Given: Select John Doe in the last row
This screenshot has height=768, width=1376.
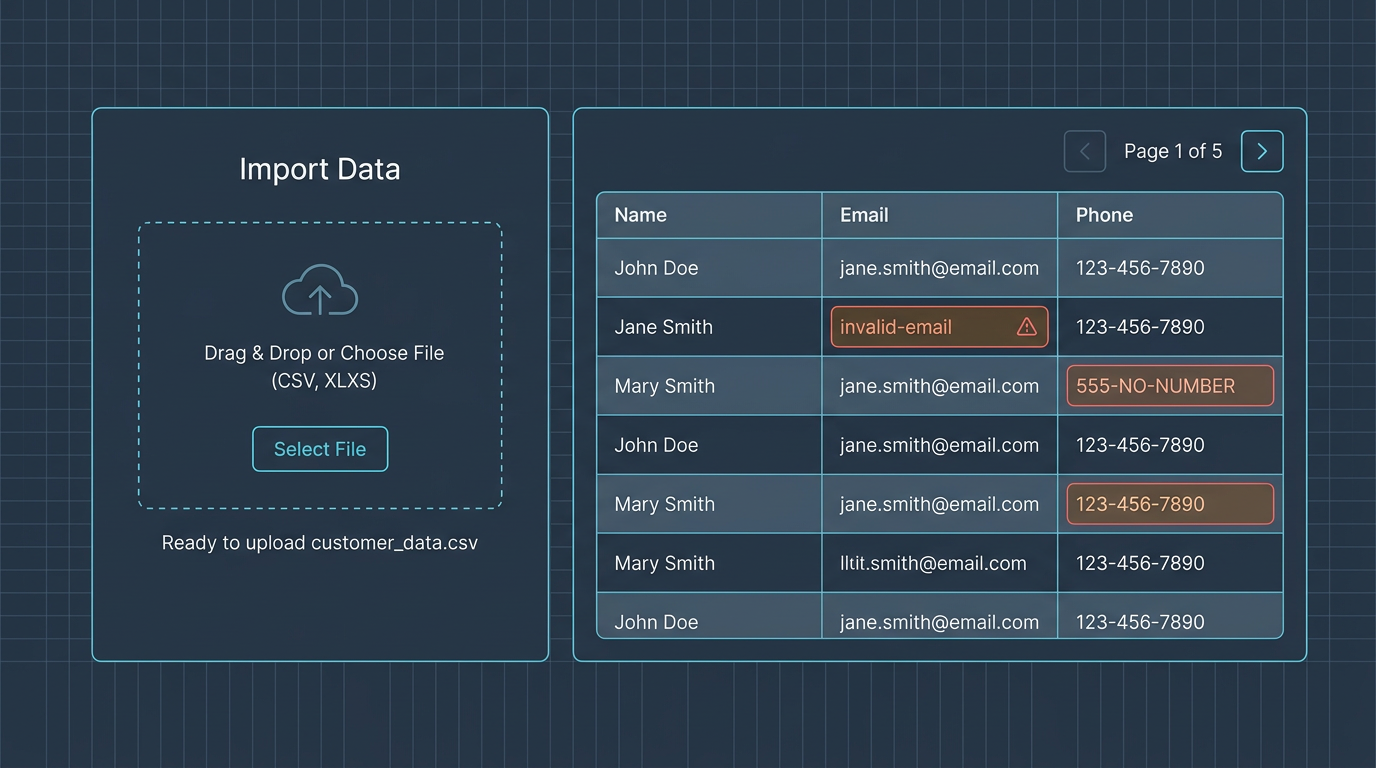Looking at the screenshot, I should click(656, 621).
